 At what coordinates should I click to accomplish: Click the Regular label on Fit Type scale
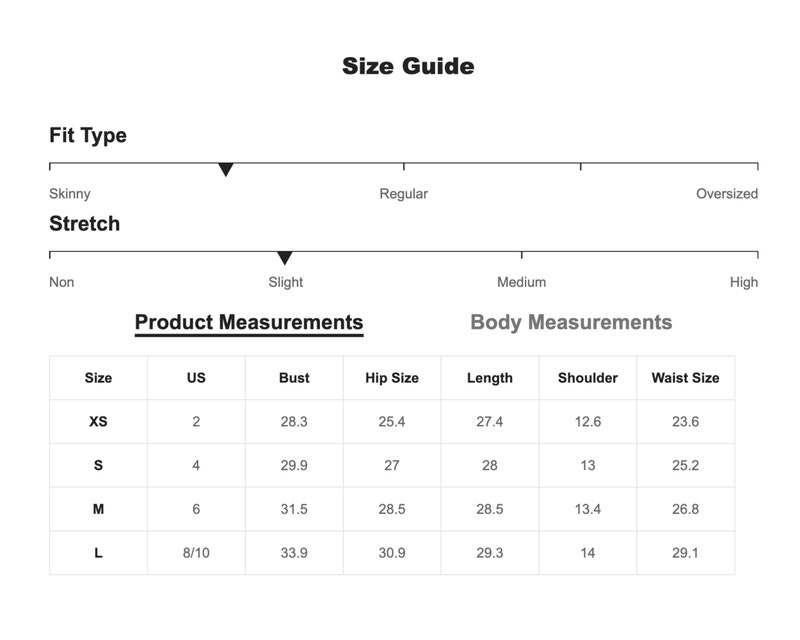pyautogui.click(x=404, y=194)
